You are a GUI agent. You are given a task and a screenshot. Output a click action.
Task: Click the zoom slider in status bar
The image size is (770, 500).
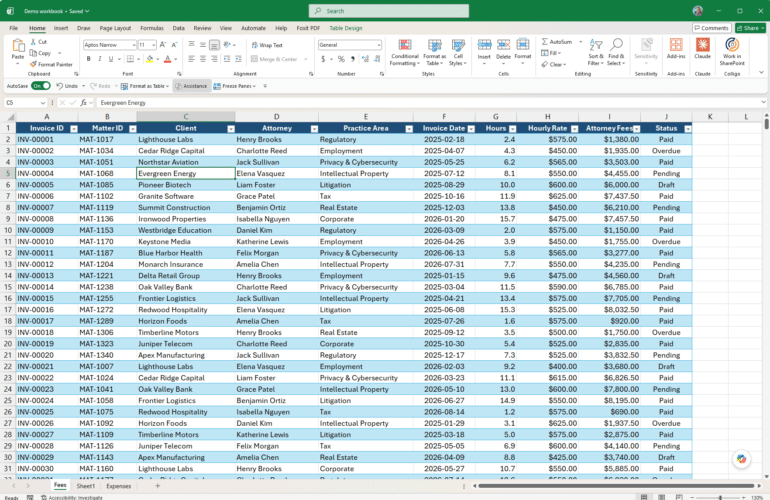click(720, 497)
